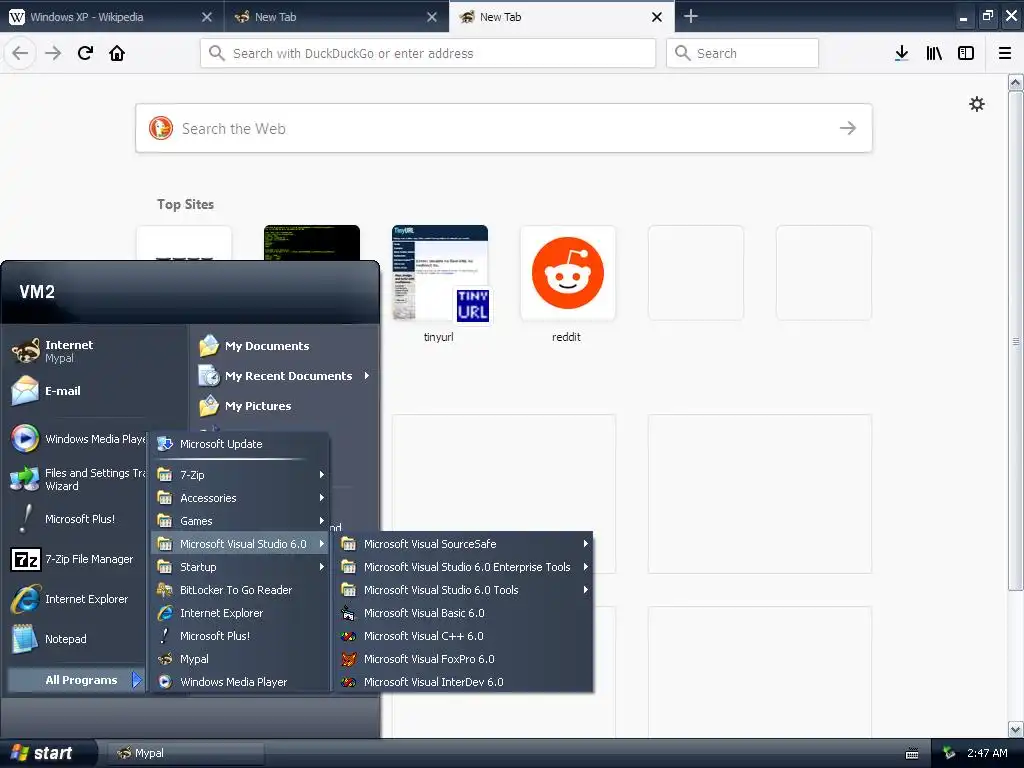Open the tinyurl top site tile

(440, 273)
